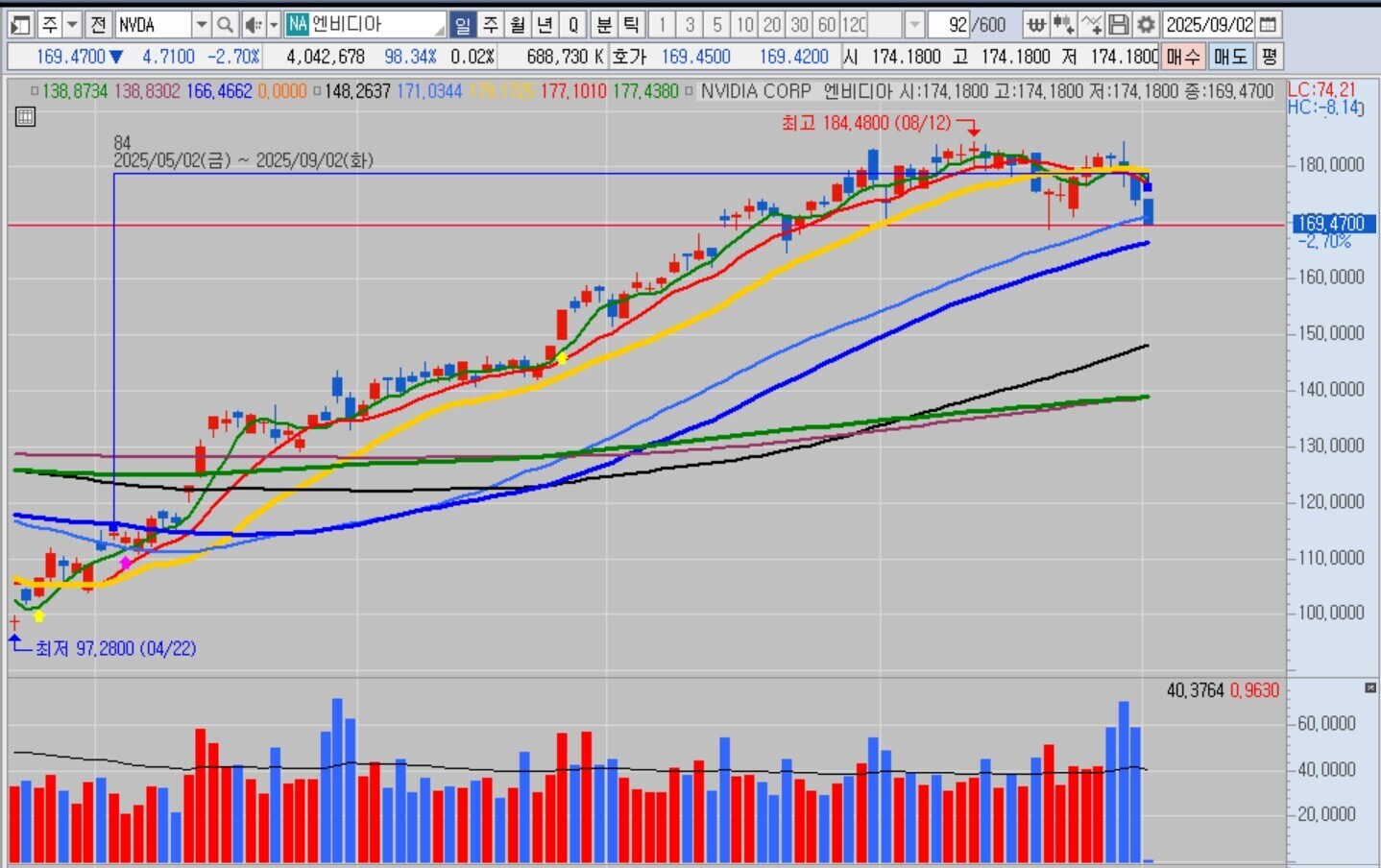Screen dimensions: 1381x868
Task: Click the 688,730 K trading value
Action: coord(565,57)
